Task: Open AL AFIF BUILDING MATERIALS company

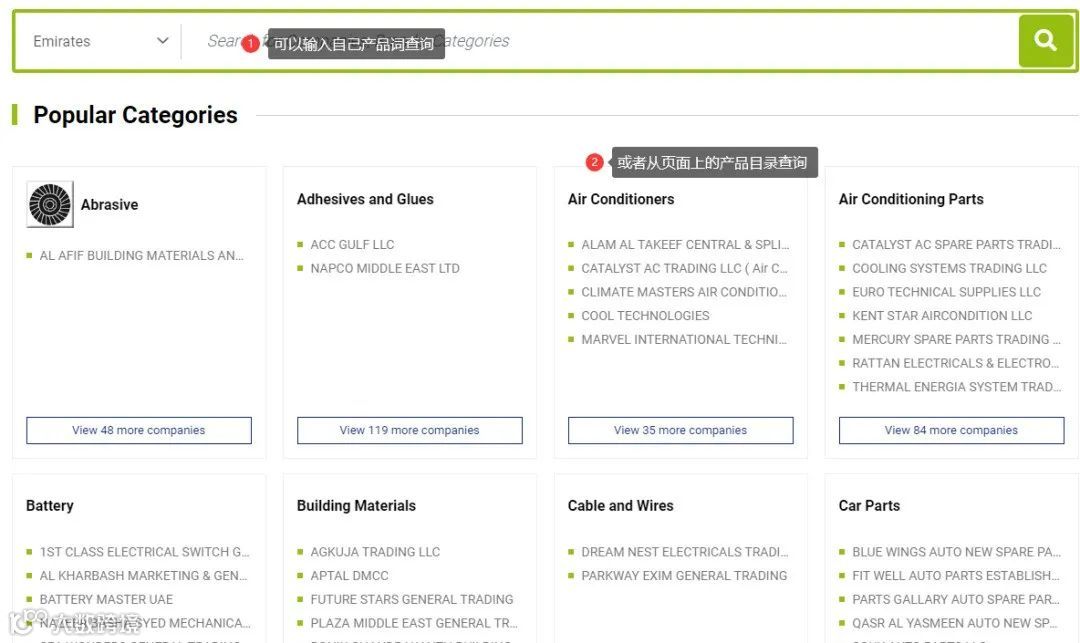Action: tap(141, 255)
